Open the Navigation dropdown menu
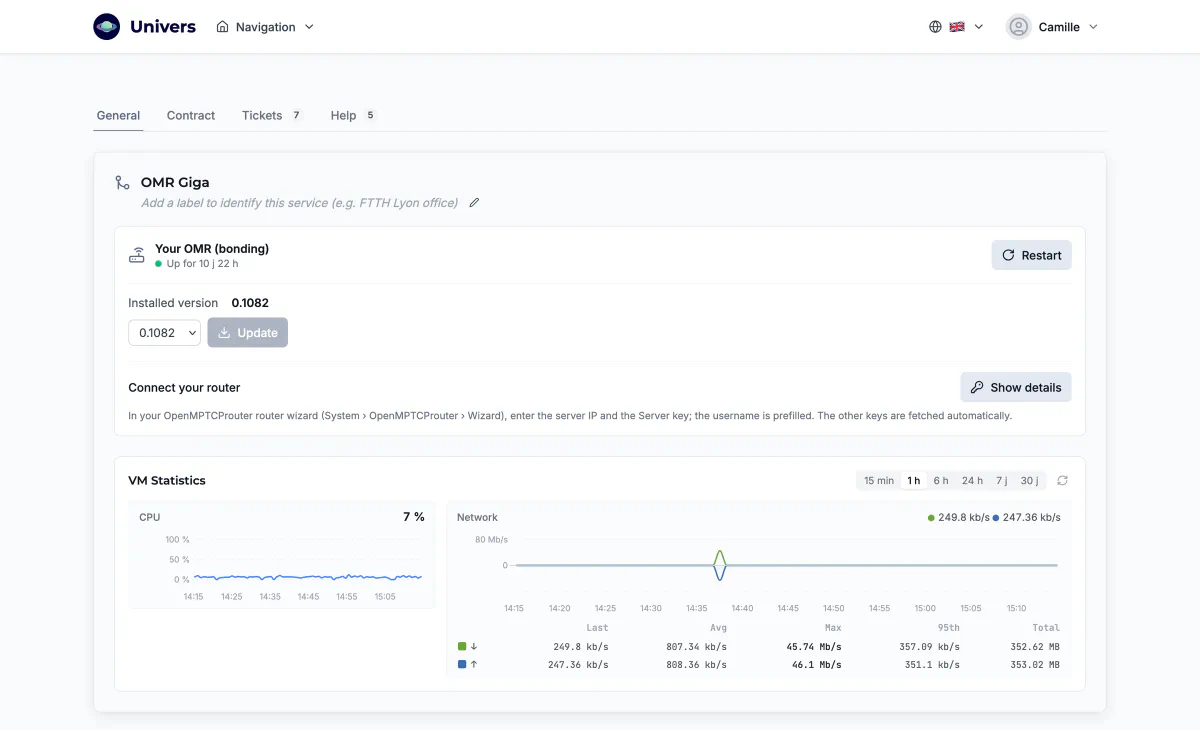The image size is (1200, 730). click(265, 27)
